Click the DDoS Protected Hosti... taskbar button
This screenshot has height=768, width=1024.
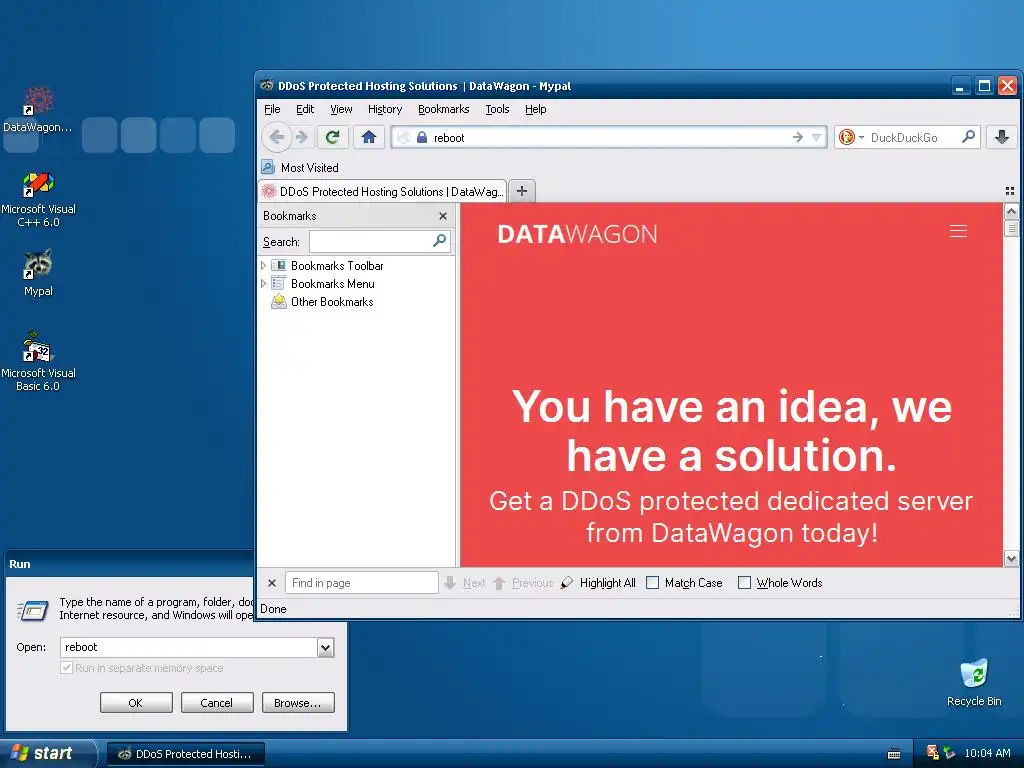[x=185, y=754]
